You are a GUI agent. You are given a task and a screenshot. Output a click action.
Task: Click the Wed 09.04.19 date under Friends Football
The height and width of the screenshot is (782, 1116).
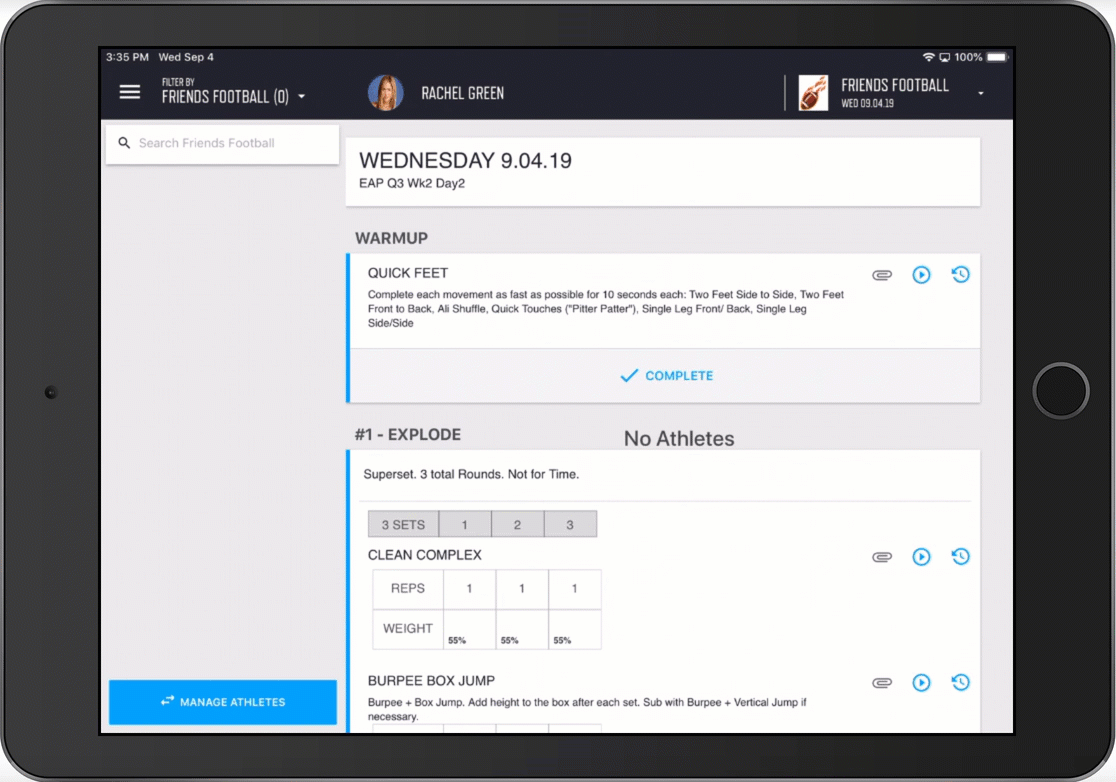click(867, 103)
